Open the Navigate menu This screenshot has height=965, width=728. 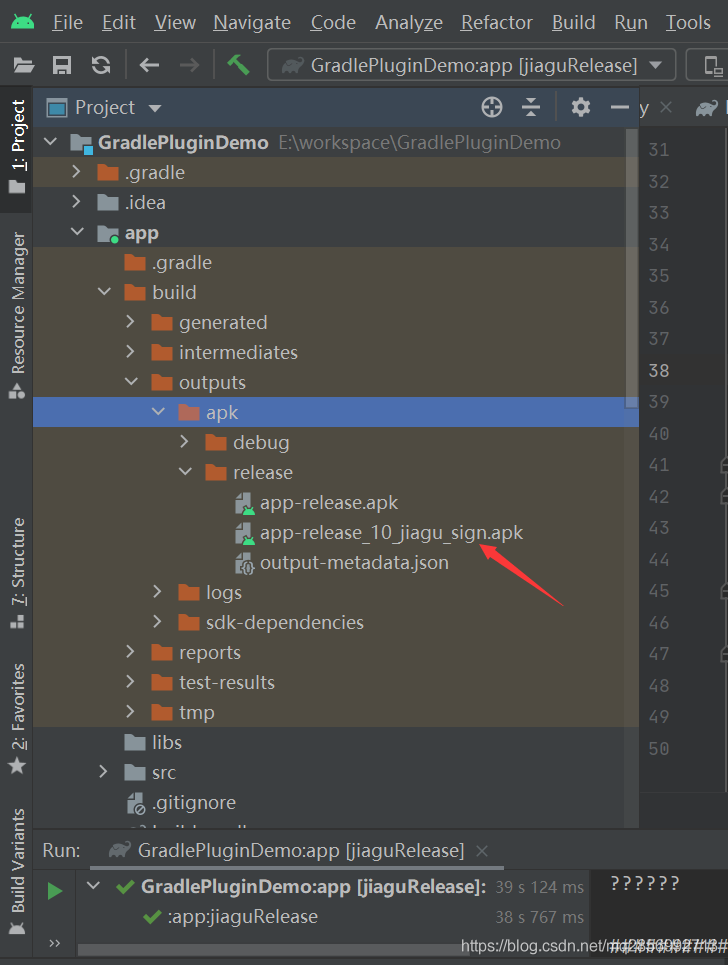[x=252, y=22]
